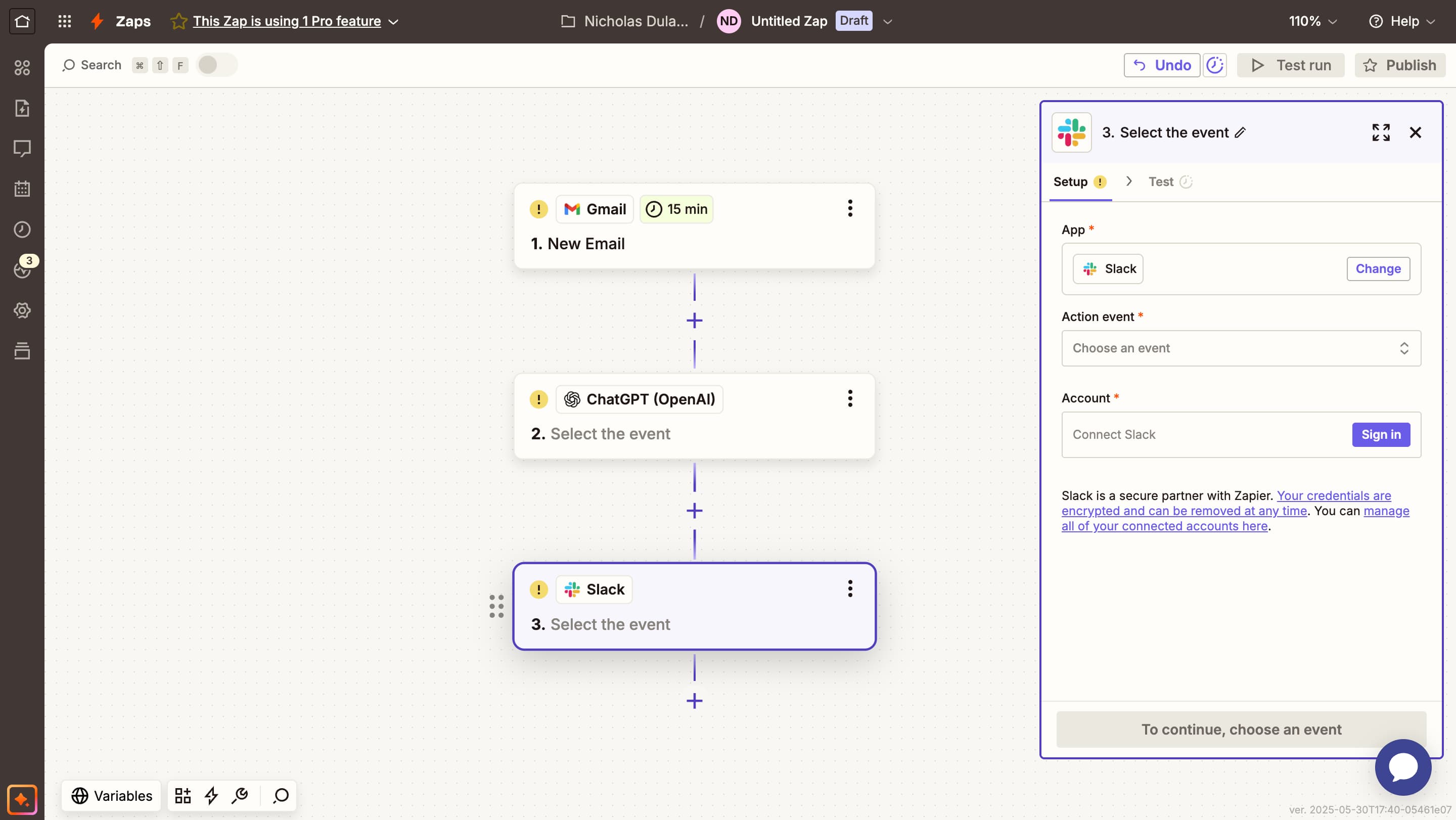Click the Slack chip on step 3
The width and height of the screenshot is (1456, 820).
tap(594, 589)
